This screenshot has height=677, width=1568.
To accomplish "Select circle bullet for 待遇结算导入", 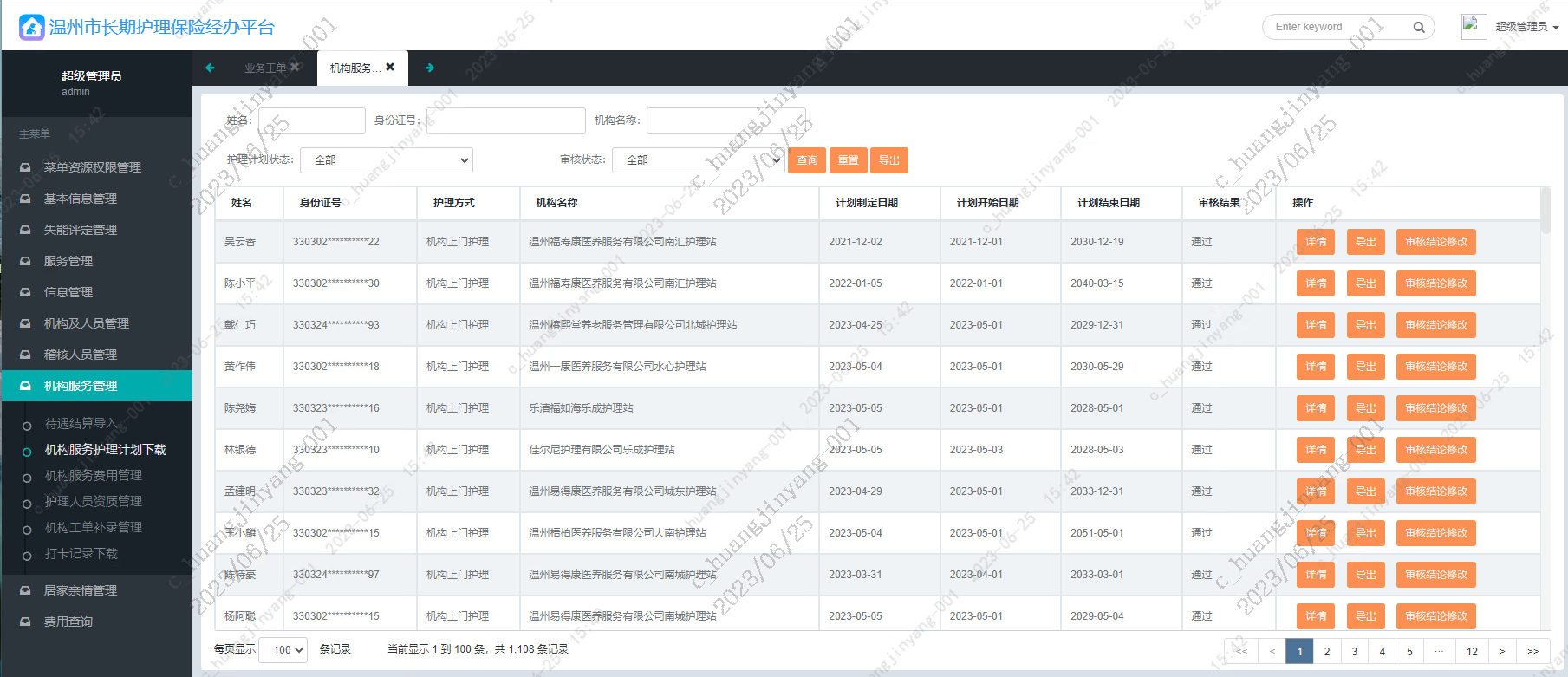I will pyautogui.click(x=27, y=425).
